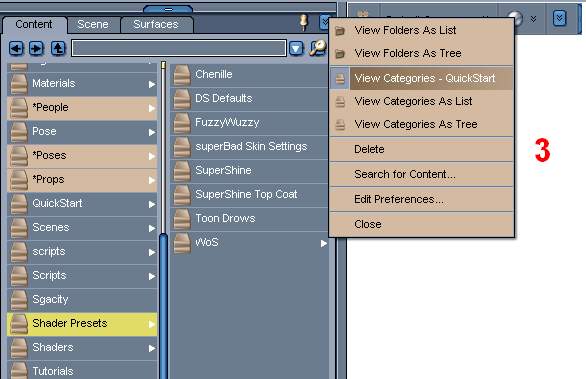The height and width of the screenshot is (379, 586).
Task: Click SuperShine Top Coat folder icon
Action: [182, 195]
